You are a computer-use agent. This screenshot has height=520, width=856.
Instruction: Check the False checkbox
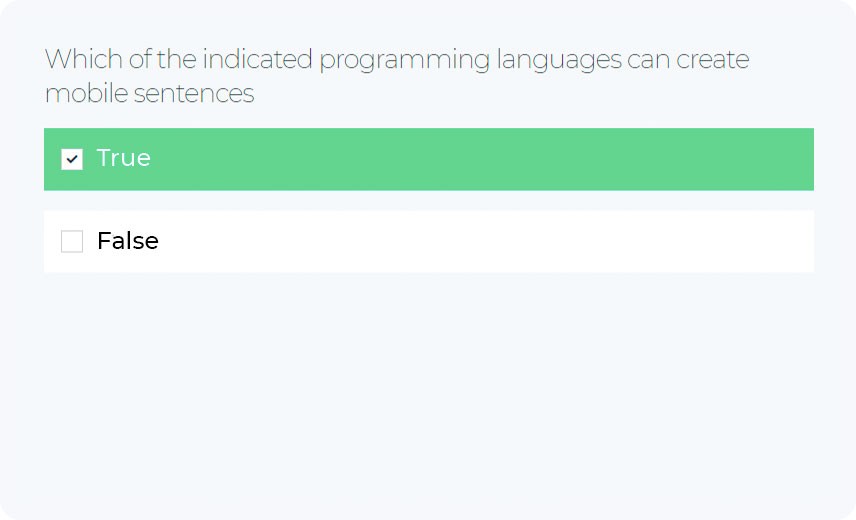tap(72, 241)
